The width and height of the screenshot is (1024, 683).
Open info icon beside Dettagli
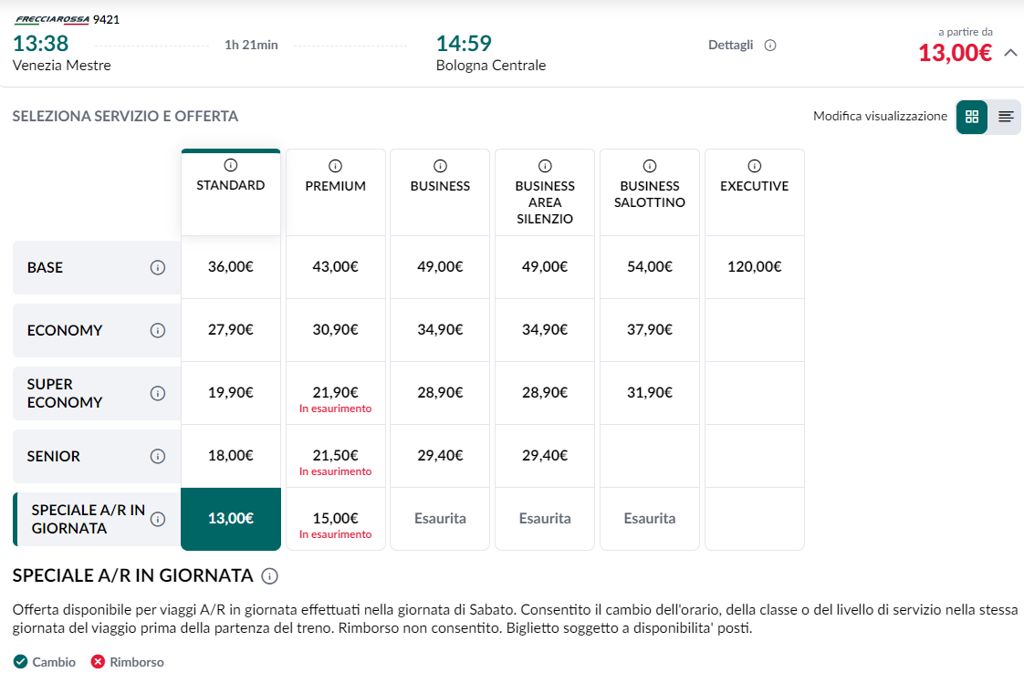pyautogui.click(x=770, y=45)
